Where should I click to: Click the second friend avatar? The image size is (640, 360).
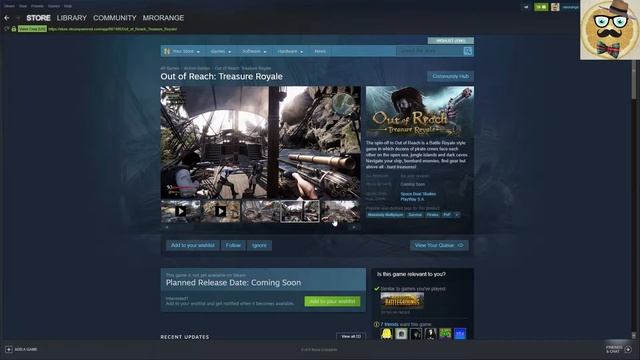pyautogui.click(x=401, y=334)
